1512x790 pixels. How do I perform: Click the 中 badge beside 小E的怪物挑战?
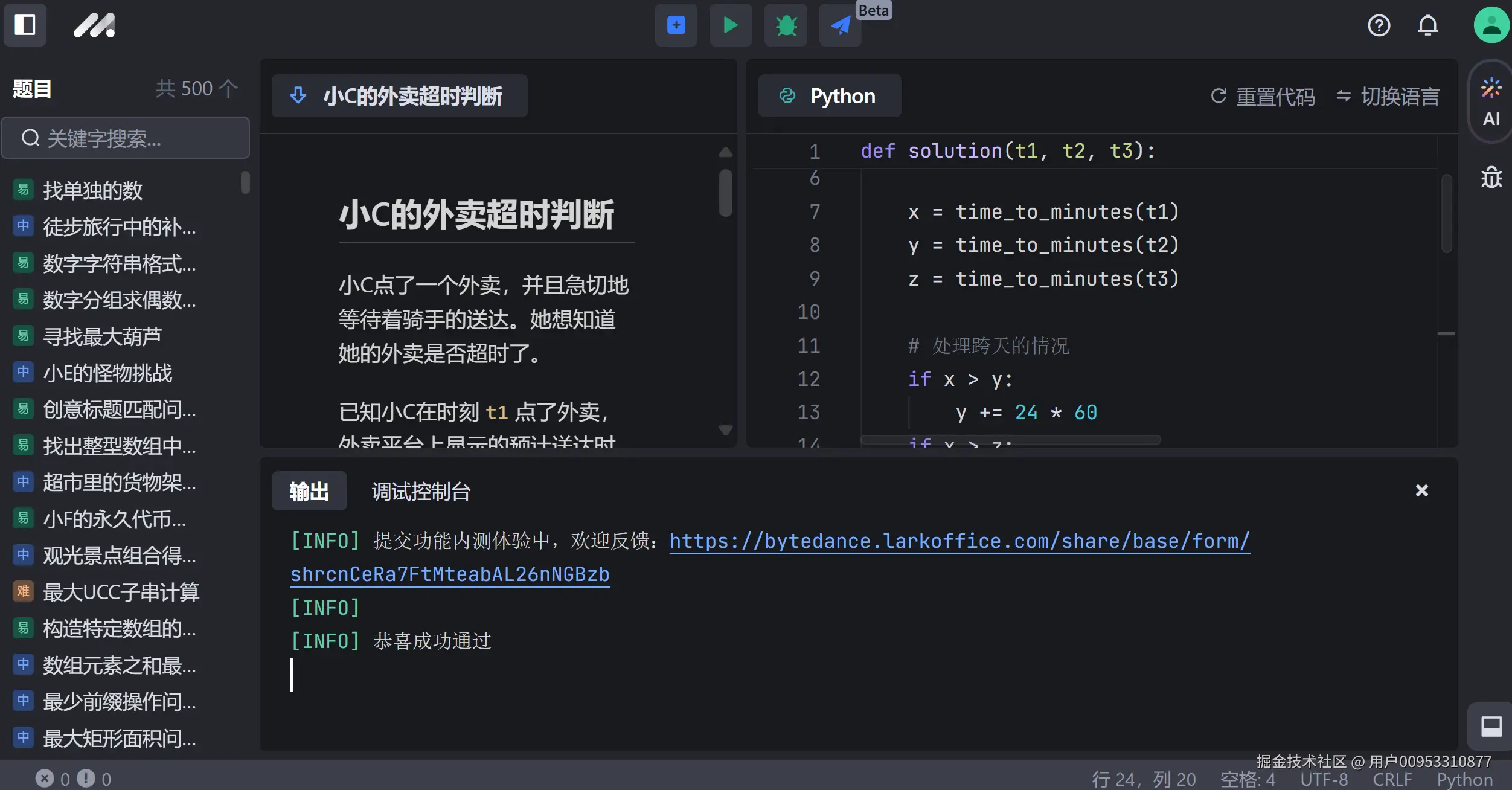(x=23, y=371)
